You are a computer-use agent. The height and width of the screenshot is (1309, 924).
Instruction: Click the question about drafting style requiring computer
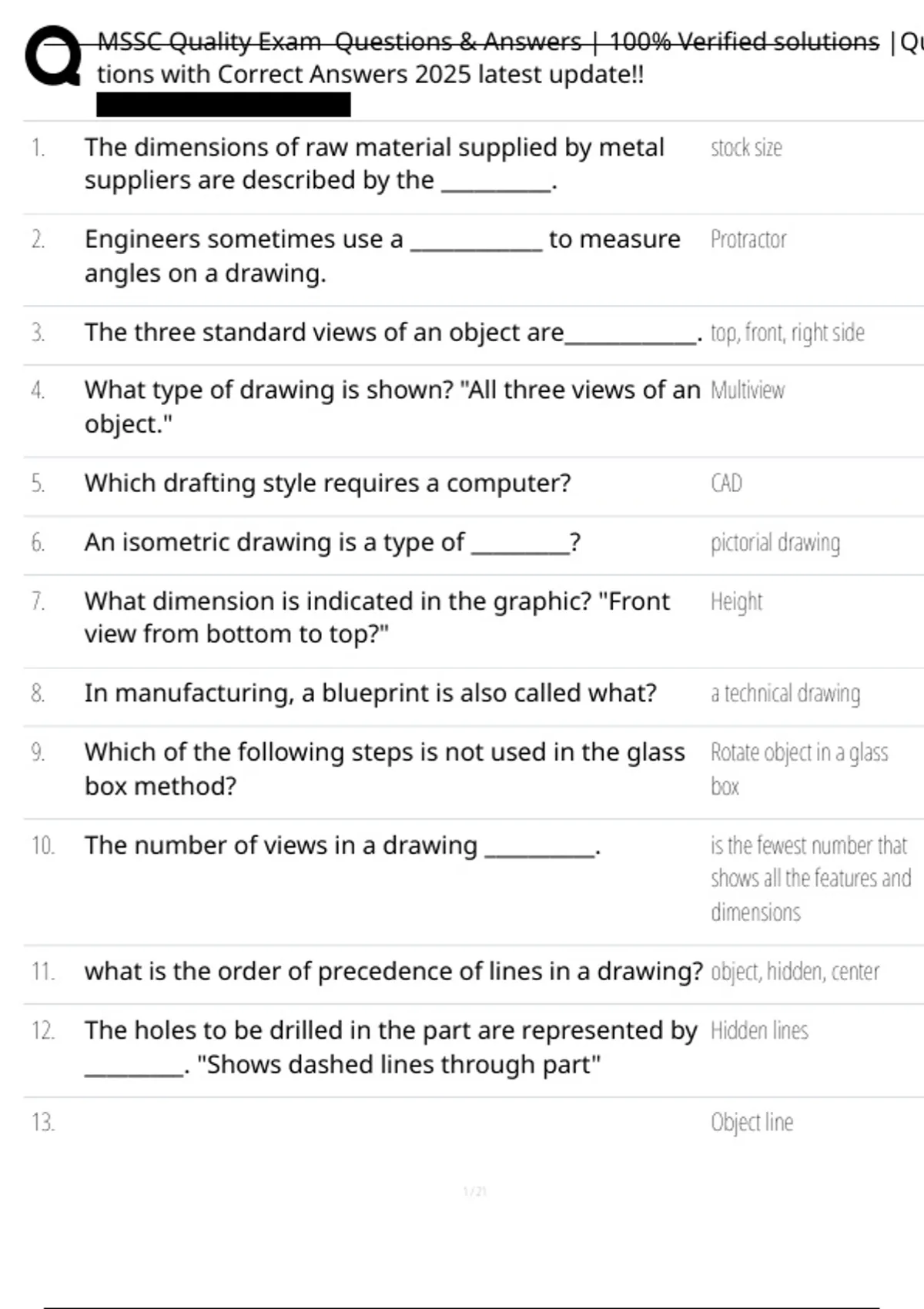[x=327, y=483]
